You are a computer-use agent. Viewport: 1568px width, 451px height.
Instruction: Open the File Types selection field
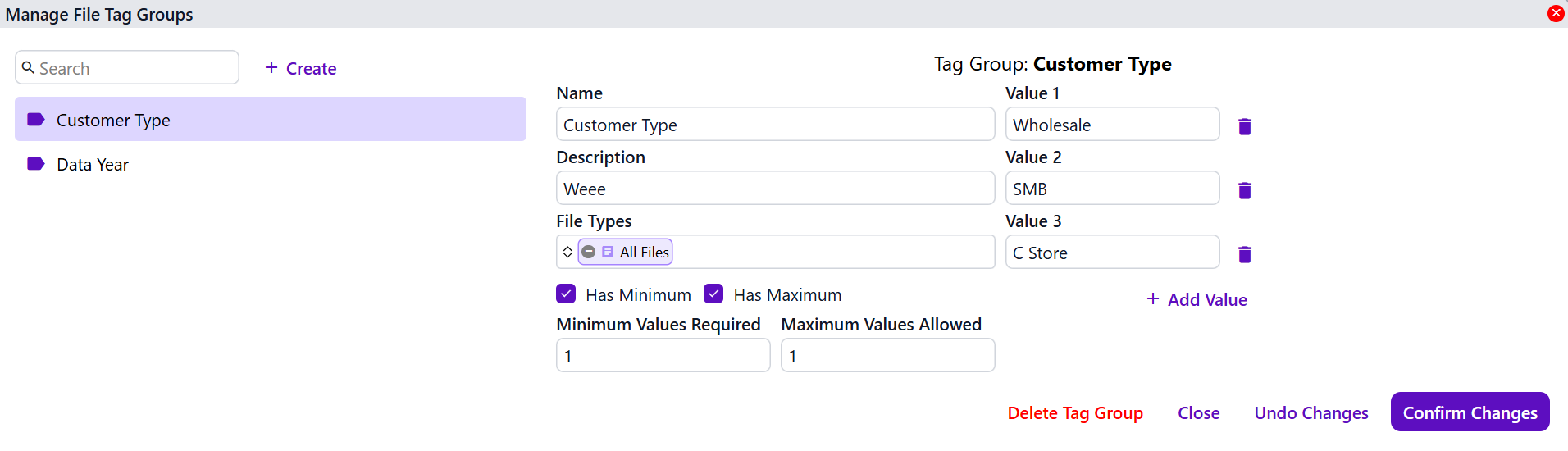[828, 253]
